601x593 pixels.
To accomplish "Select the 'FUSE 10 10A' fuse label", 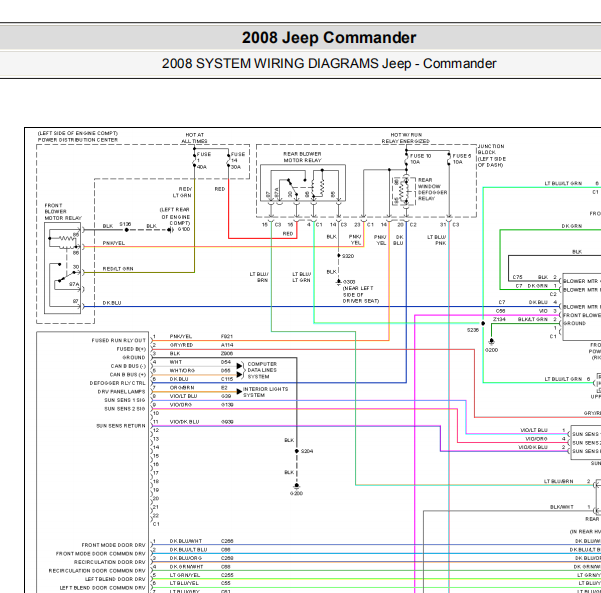I will tap(420, 159).
